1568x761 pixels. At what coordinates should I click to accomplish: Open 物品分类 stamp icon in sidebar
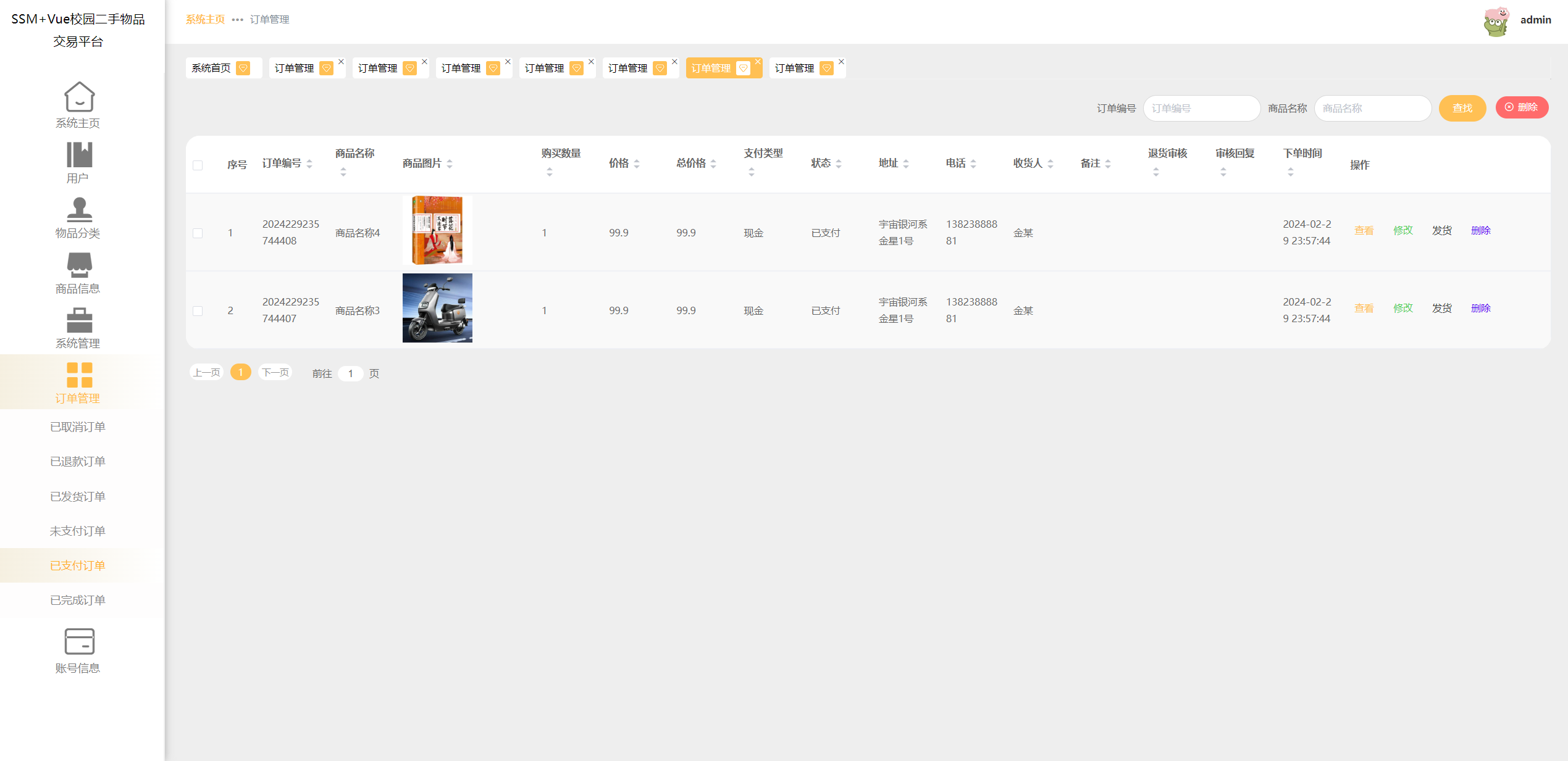coord(79,210)
